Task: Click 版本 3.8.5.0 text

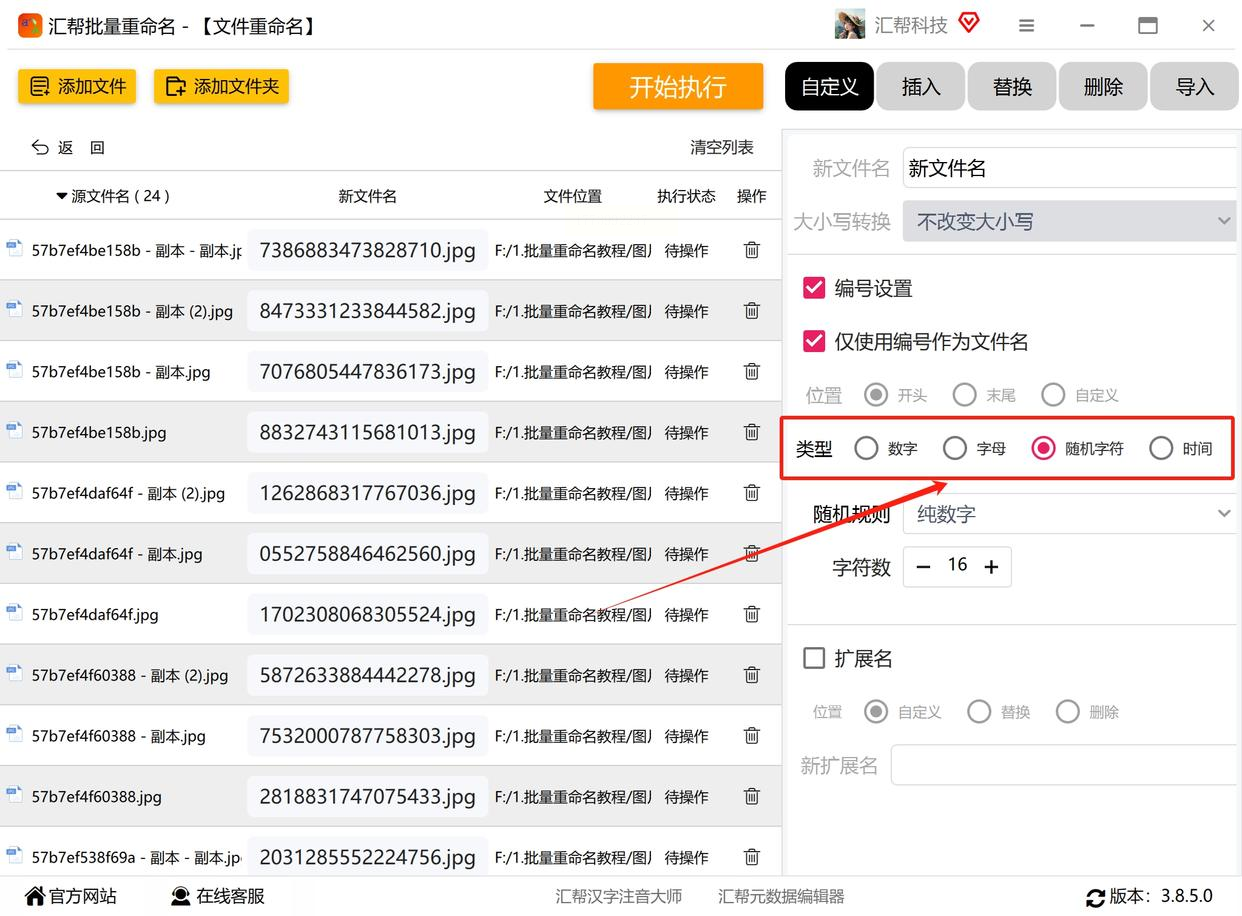Action: (1162, 896)
